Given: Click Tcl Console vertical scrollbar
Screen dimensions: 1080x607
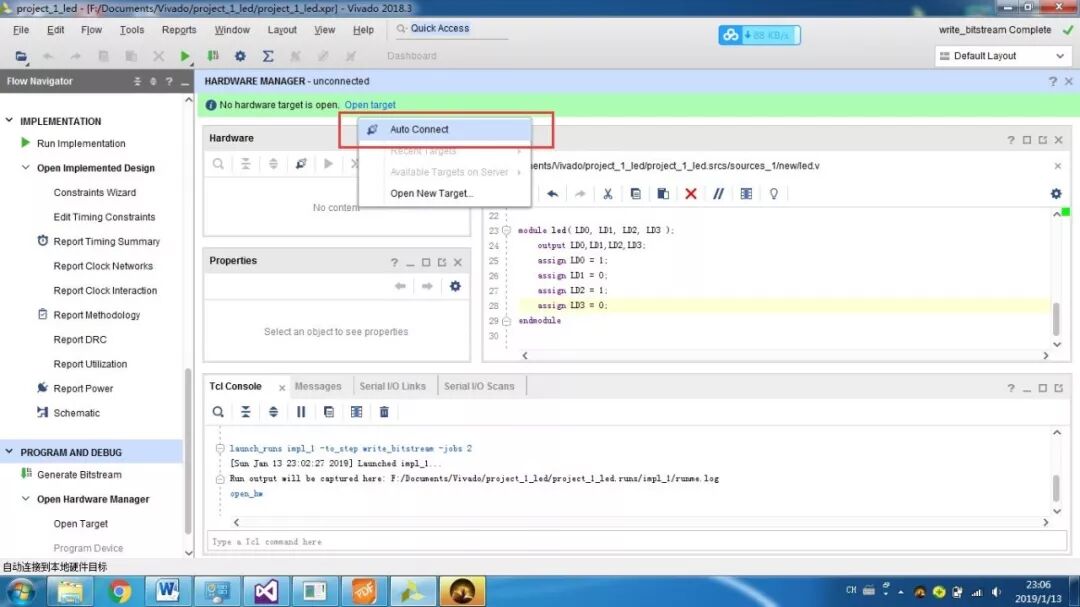Looking at the screenshot, I should point(1056,488).
